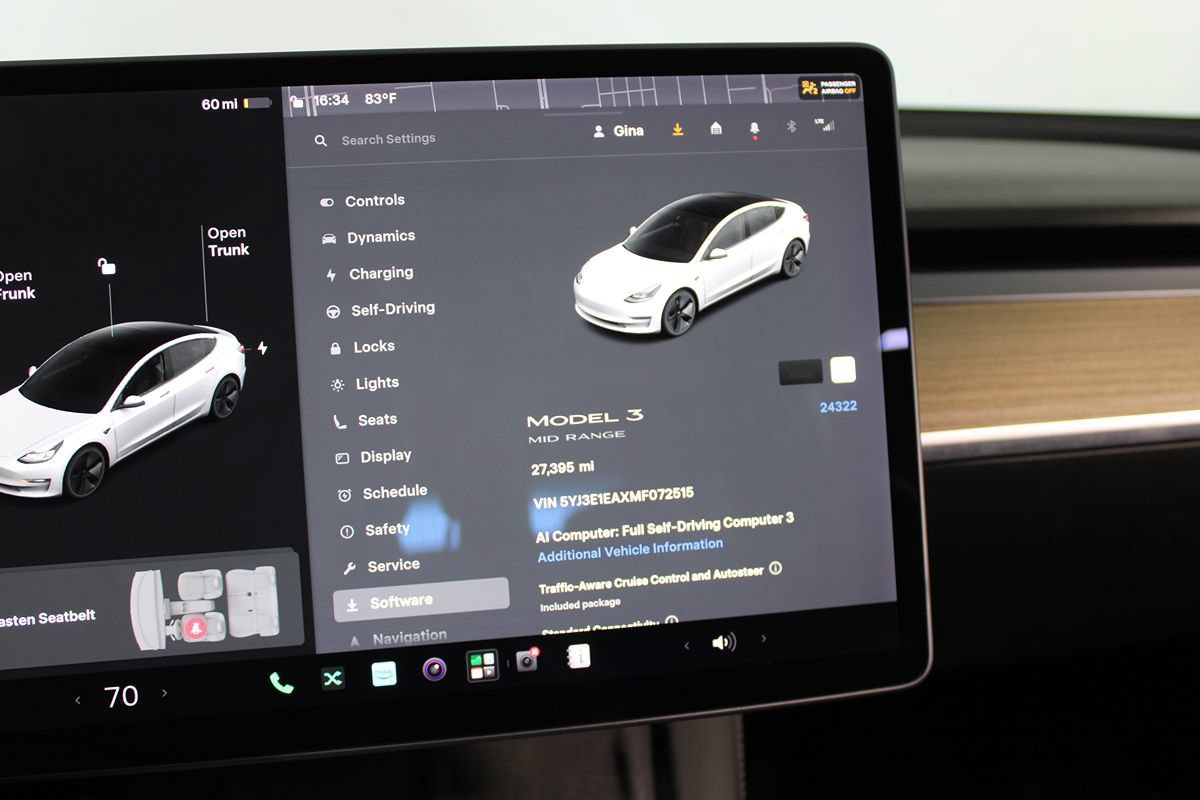Decrease temperature with the left arrow by 70

(78, 700)
